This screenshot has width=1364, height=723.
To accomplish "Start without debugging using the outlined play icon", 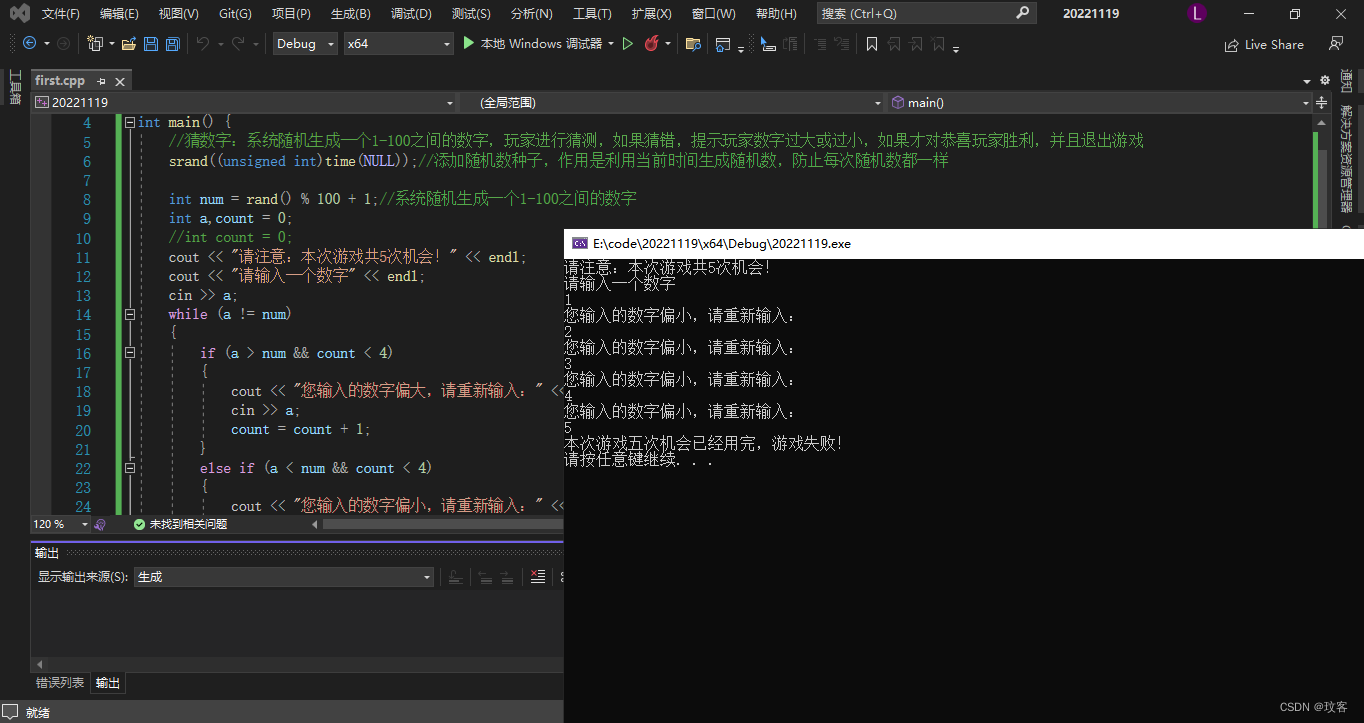I will 628,44.
